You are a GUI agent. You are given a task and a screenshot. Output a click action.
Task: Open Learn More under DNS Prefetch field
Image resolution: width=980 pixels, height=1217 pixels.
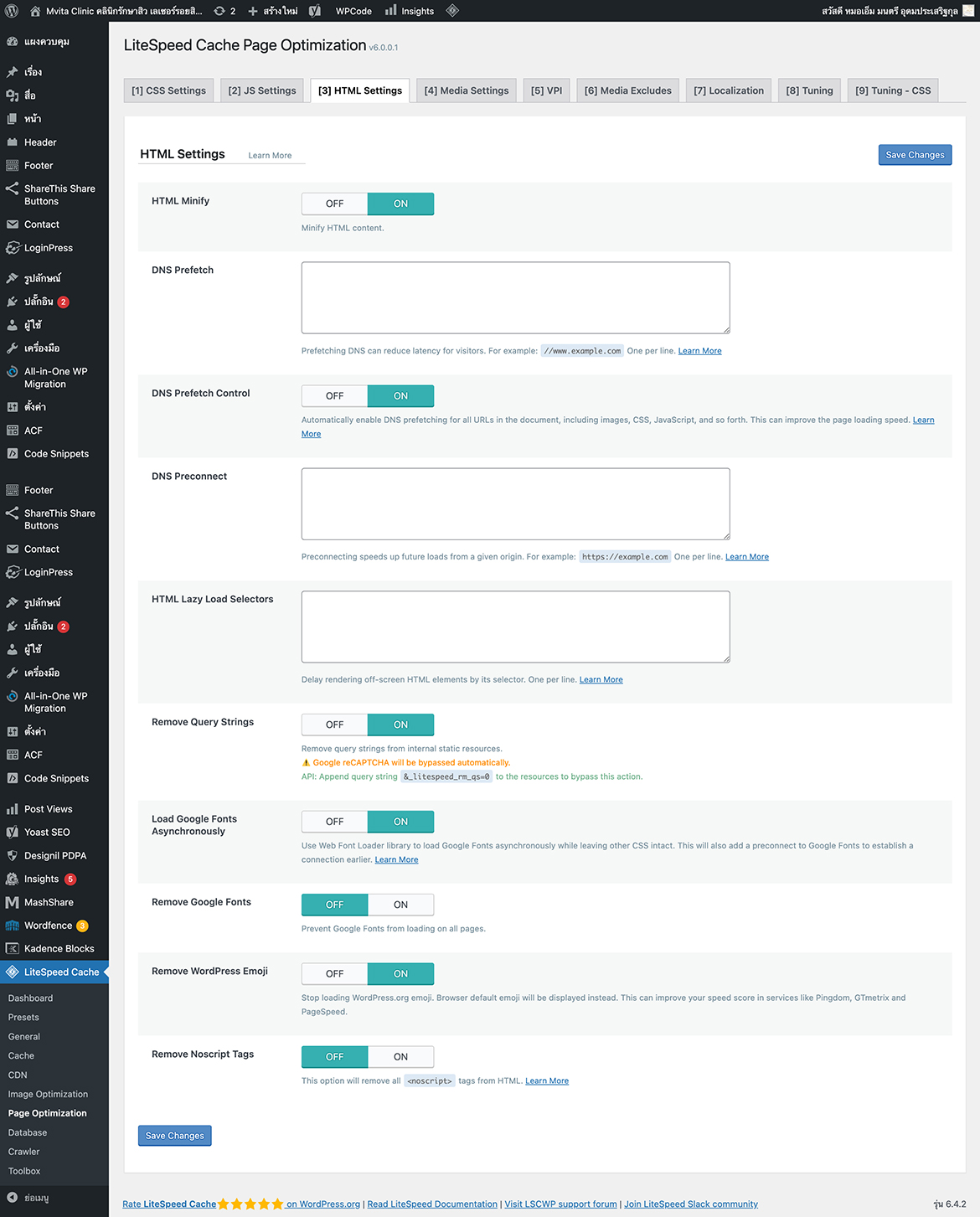699,351
